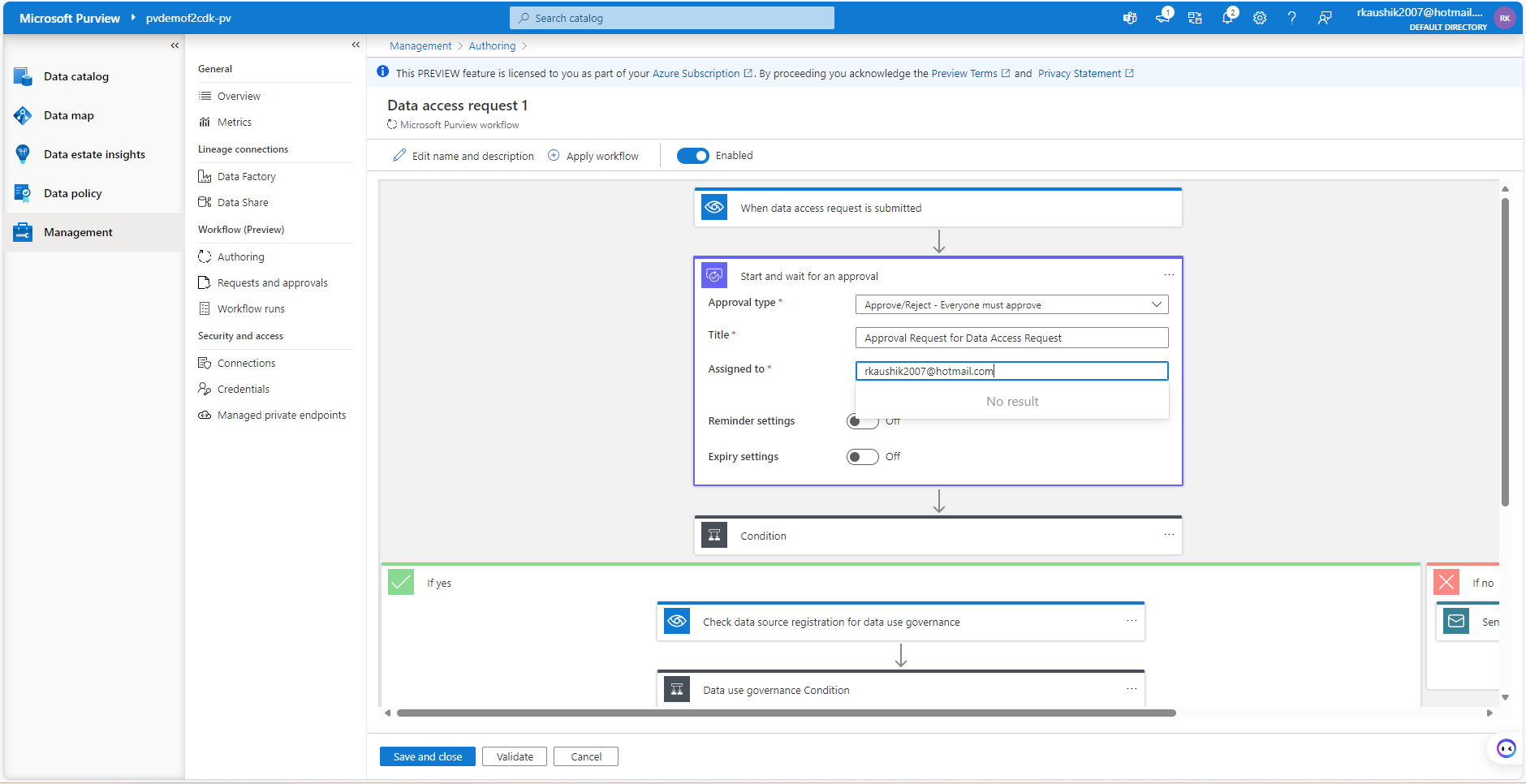
Task: Click the Management breadcrumb link
Action: (x=420, y=45)
